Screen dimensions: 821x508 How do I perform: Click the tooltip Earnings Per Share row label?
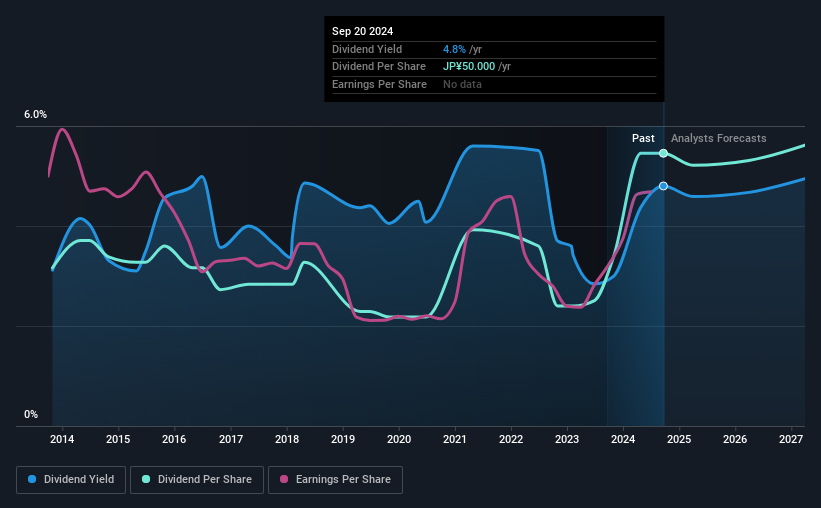coord(379,84)
